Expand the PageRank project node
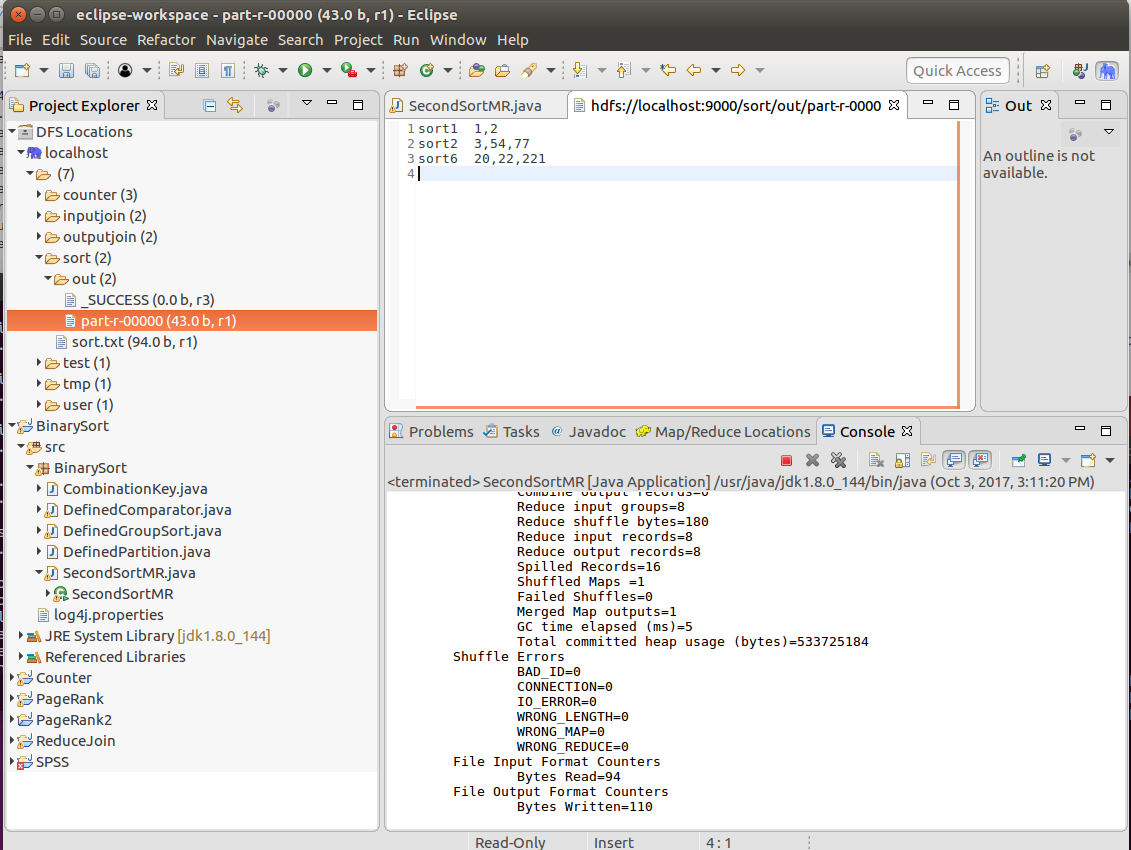1131x850 pixels. pyautogui.click(x=12, y=699)
